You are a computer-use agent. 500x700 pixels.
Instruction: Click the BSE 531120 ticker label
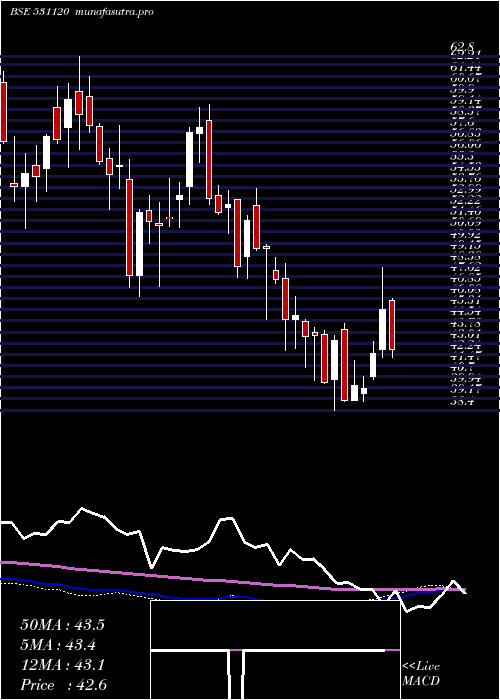tap(39, 12)
